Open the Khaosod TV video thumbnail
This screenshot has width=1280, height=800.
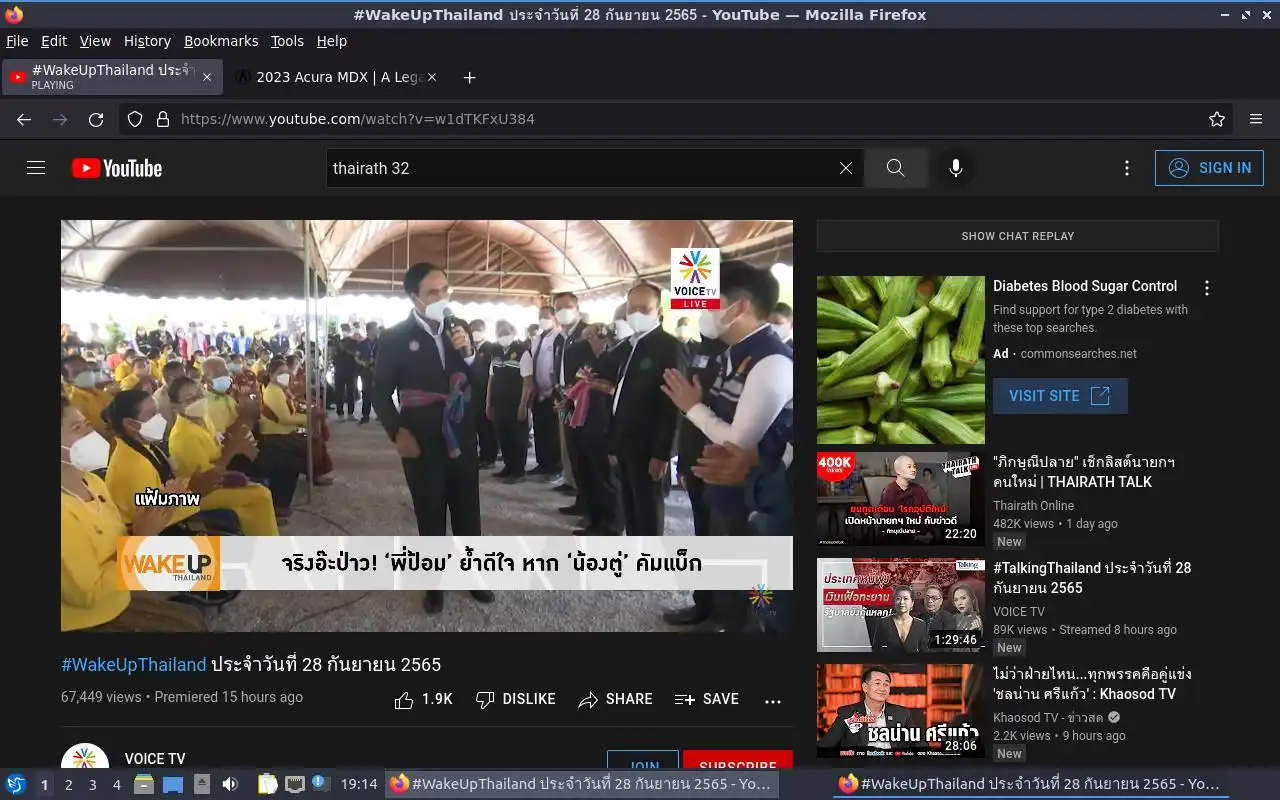tap(901, 711)
